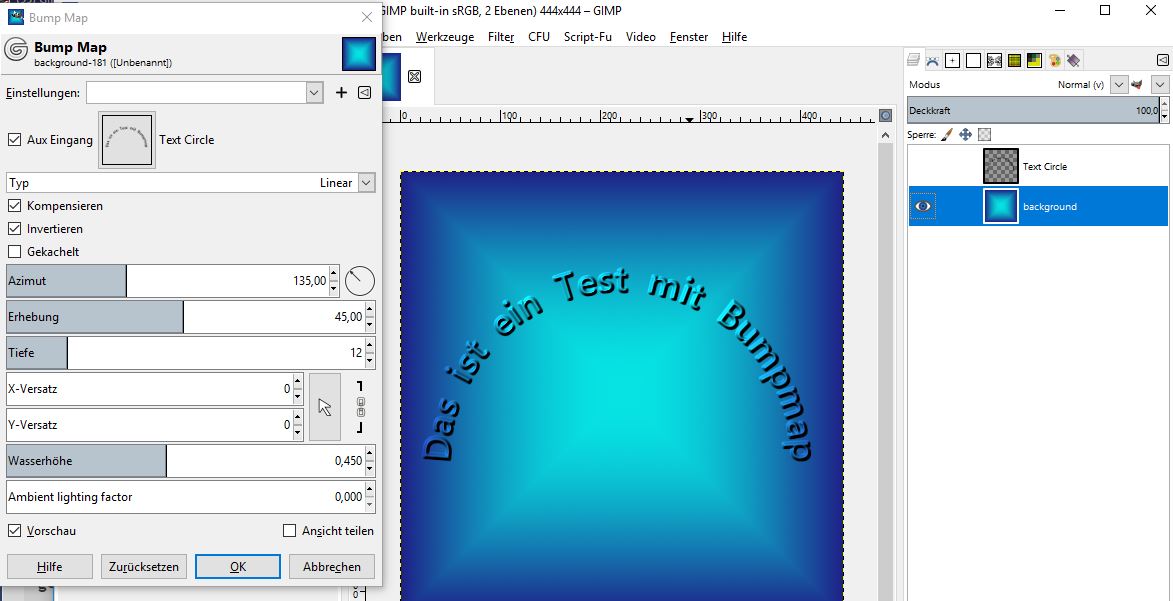Toggle the X/Y offset chain link
The width and height of the screenshot is (1173, 601).
click(x=361, y=406)
